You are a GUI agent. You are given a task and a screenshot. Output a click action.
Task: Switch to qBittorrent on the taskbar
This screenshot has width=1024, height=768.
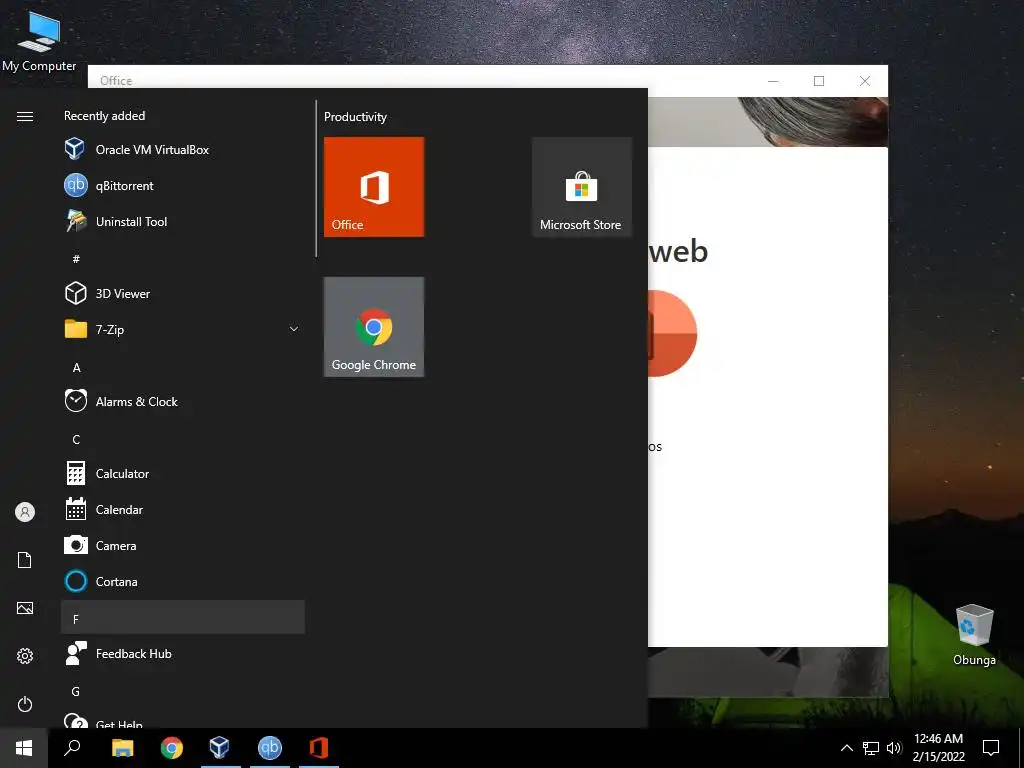(x=270, y=748)
